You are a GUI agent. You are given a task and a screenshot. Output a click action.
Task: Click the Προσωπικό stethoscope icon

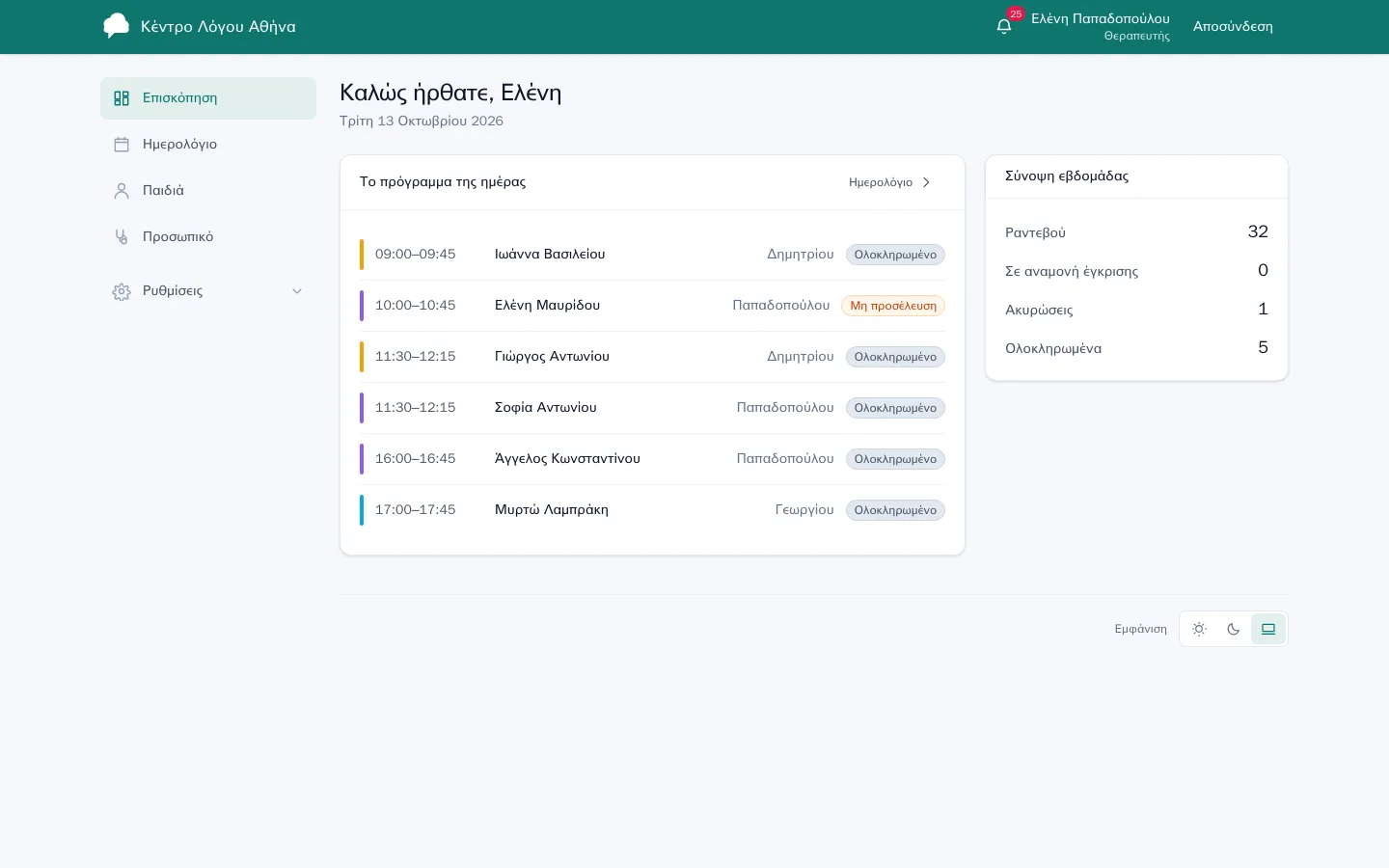(122, 237)
